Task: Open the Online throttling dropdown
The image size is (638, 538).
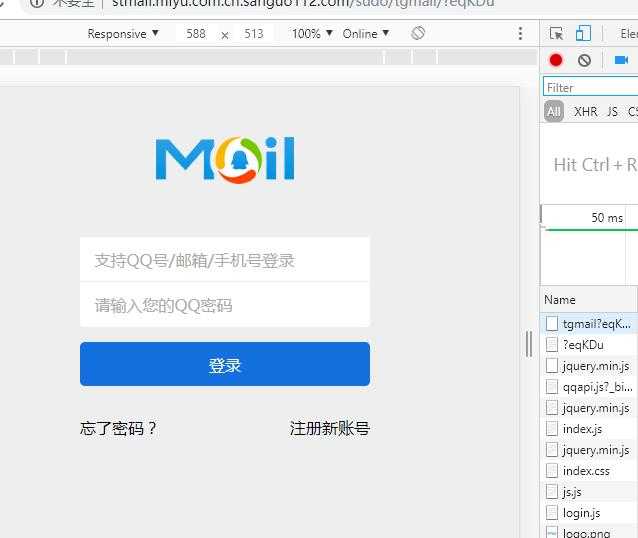Action: 366,33
